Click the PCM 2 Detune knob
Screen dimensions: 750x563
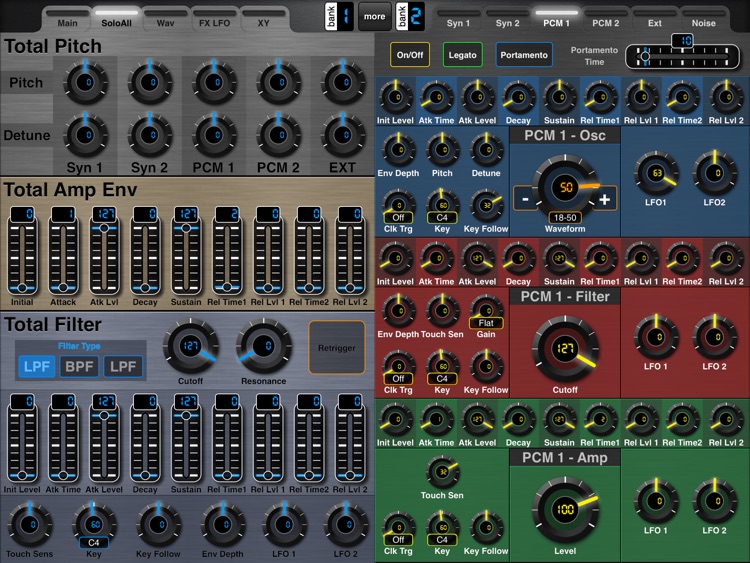pos(279,135)
